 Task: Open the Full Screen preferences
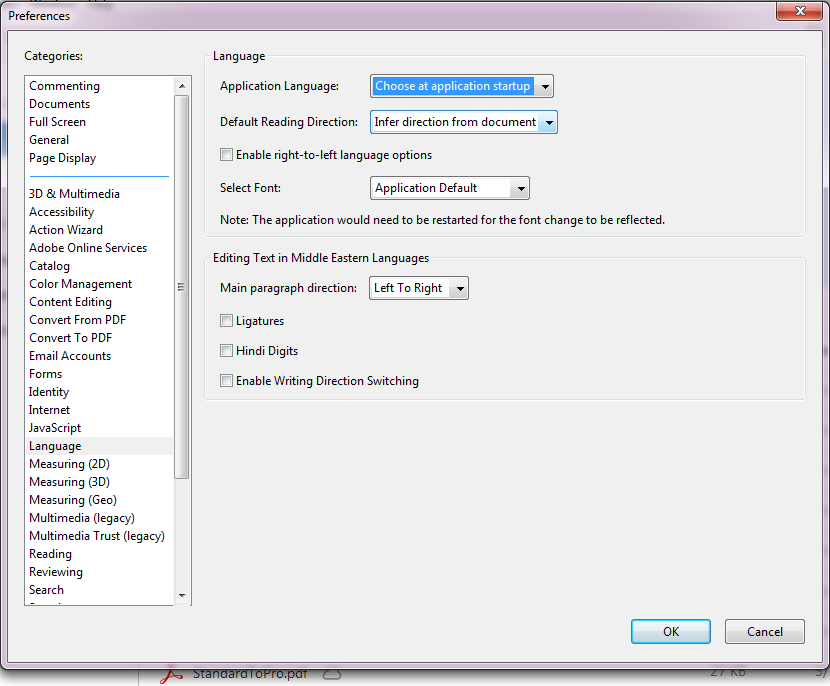[57, 121]
